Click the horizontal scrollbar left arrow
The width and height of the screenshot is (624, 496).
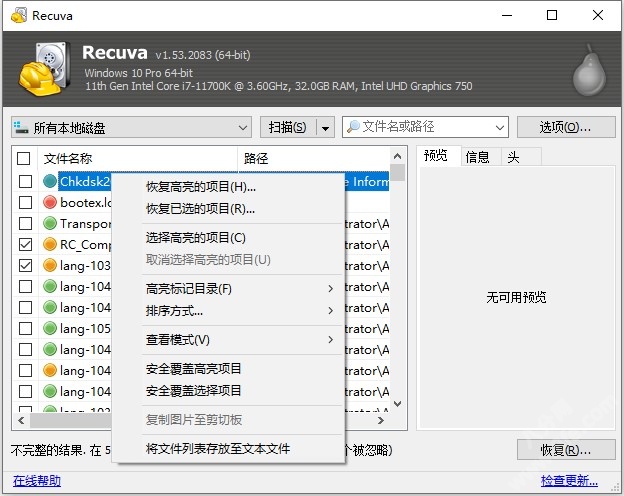(21, 420)
